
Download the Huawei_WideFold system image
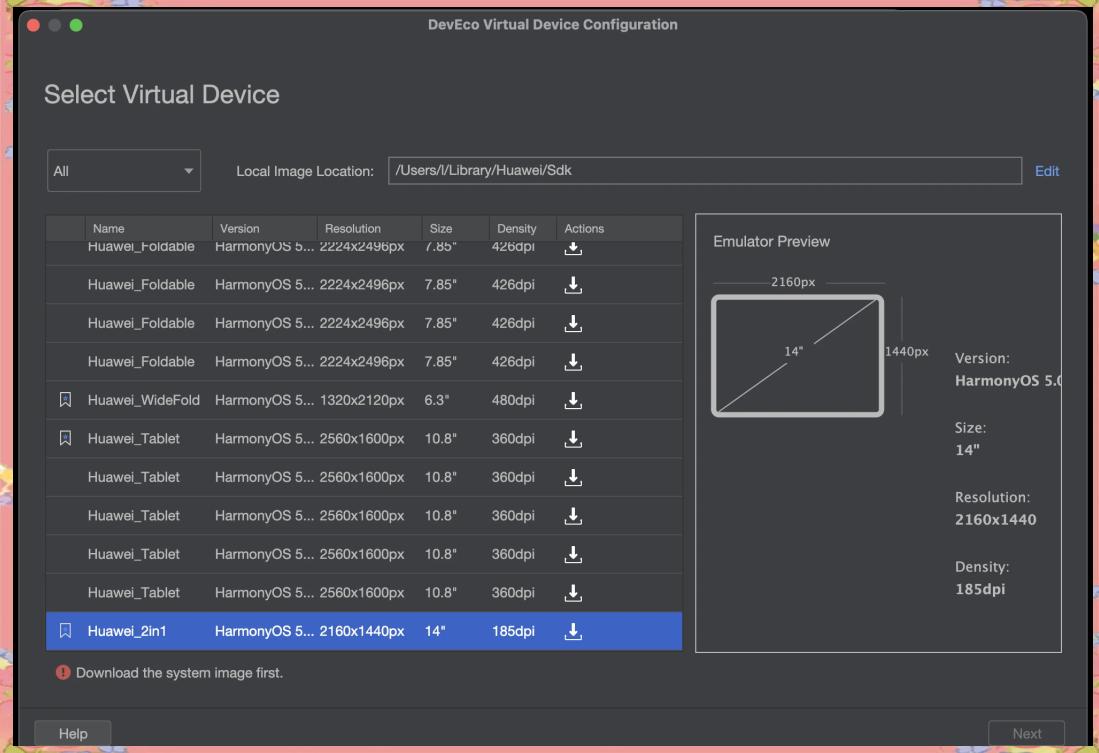pos(573,400)
